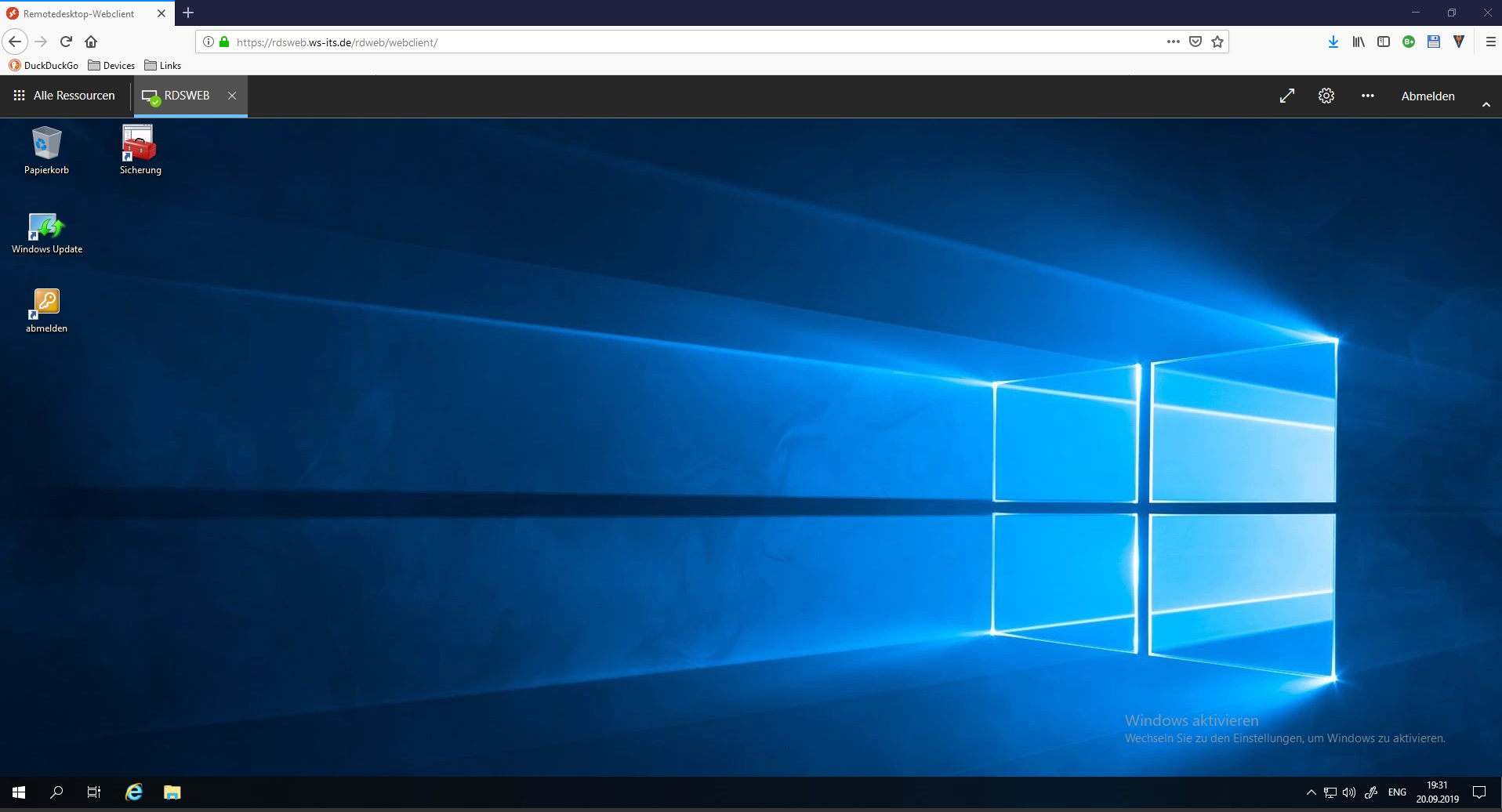Click the orange V extension icon
The image size is (1502, 812).
click(1459, 42)
